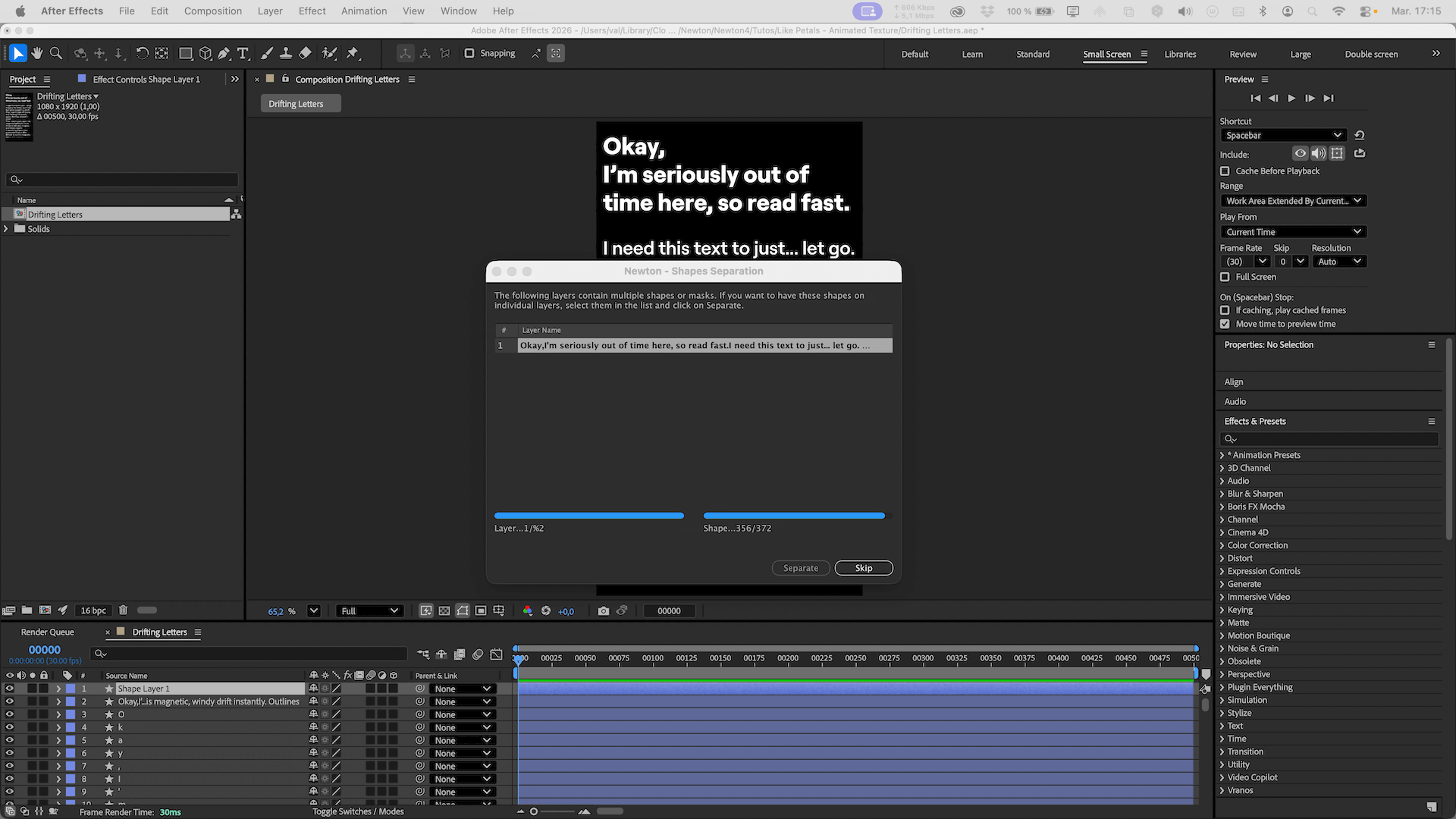Open the Full resolution dropdown in viewer
Screen dimensions: 1456x819
(369, 611)
